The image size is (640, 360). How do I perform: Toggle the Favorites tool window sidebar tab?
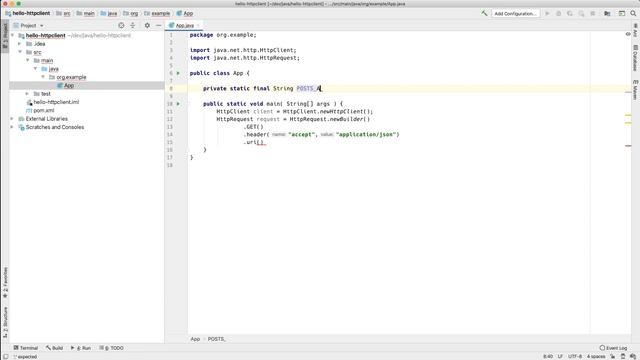click(x=5, y=283)
